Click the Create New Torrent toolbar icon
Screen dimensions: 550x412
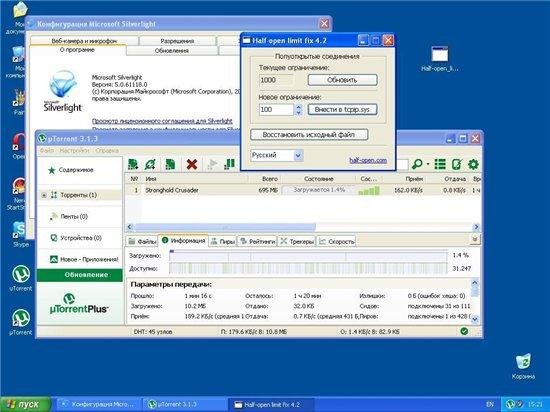(x=170, y=164)
